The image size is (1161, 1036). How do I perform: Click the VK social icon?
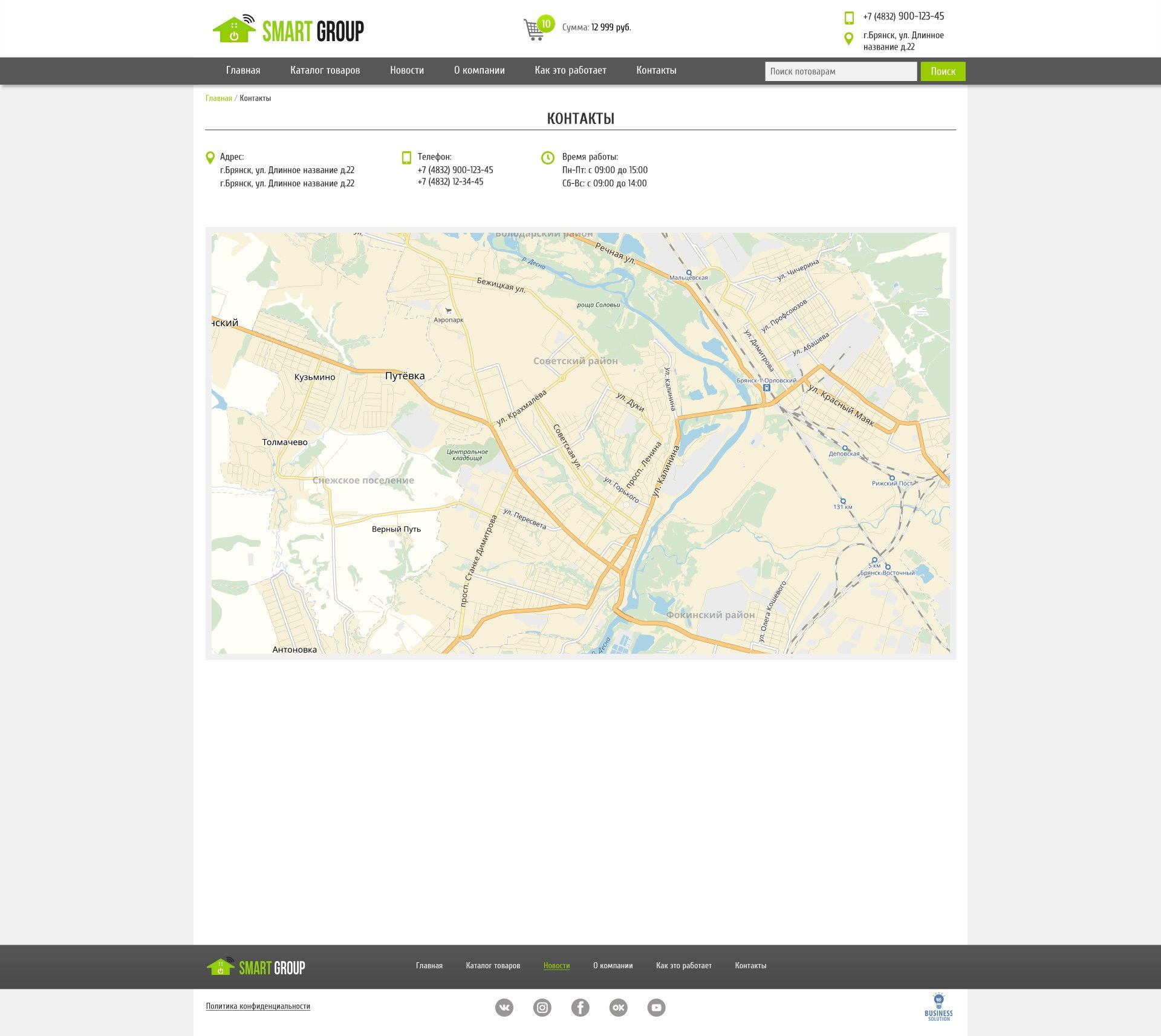coord(504,1007)
